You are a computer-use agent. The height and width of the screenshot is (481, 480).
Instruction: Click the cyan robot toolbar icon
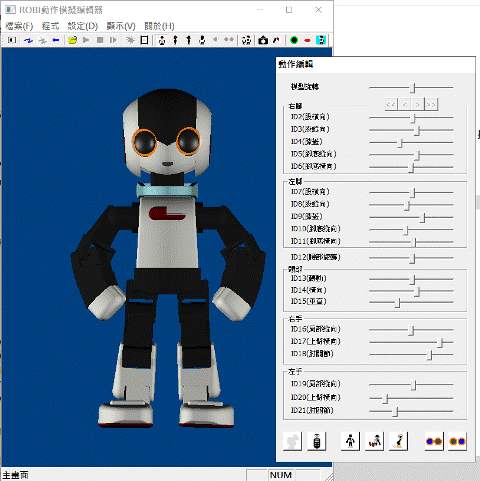[321, 40]
